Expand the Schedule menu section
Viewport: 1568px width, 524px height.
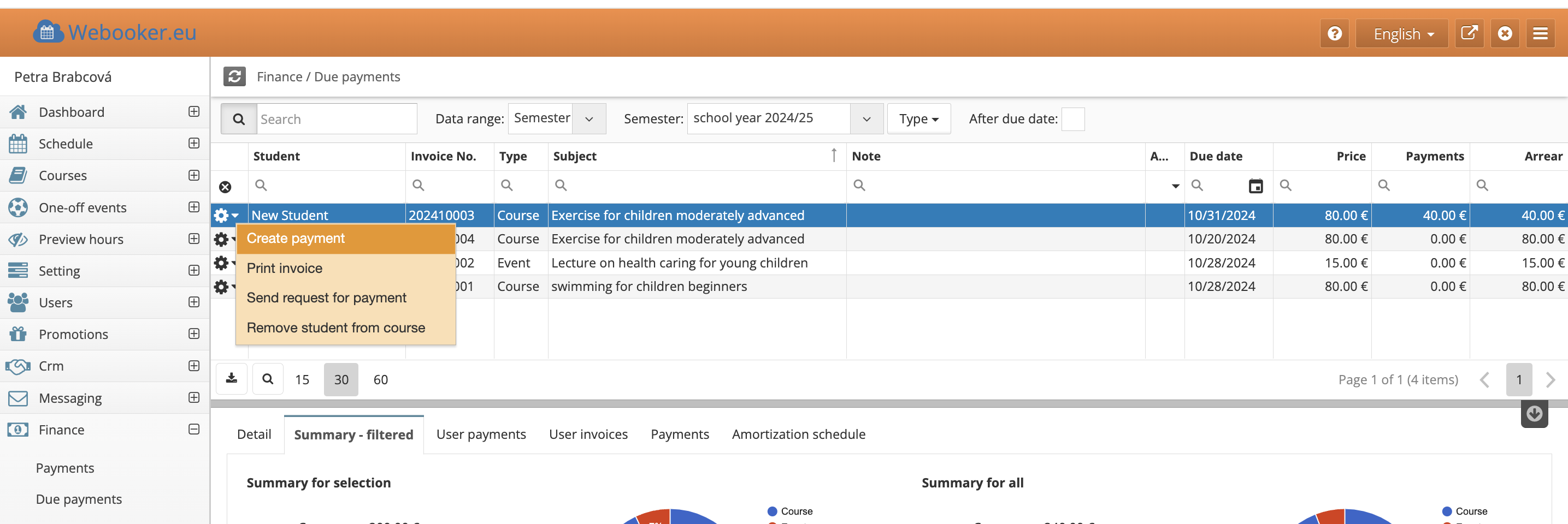[x=193, y=143]
